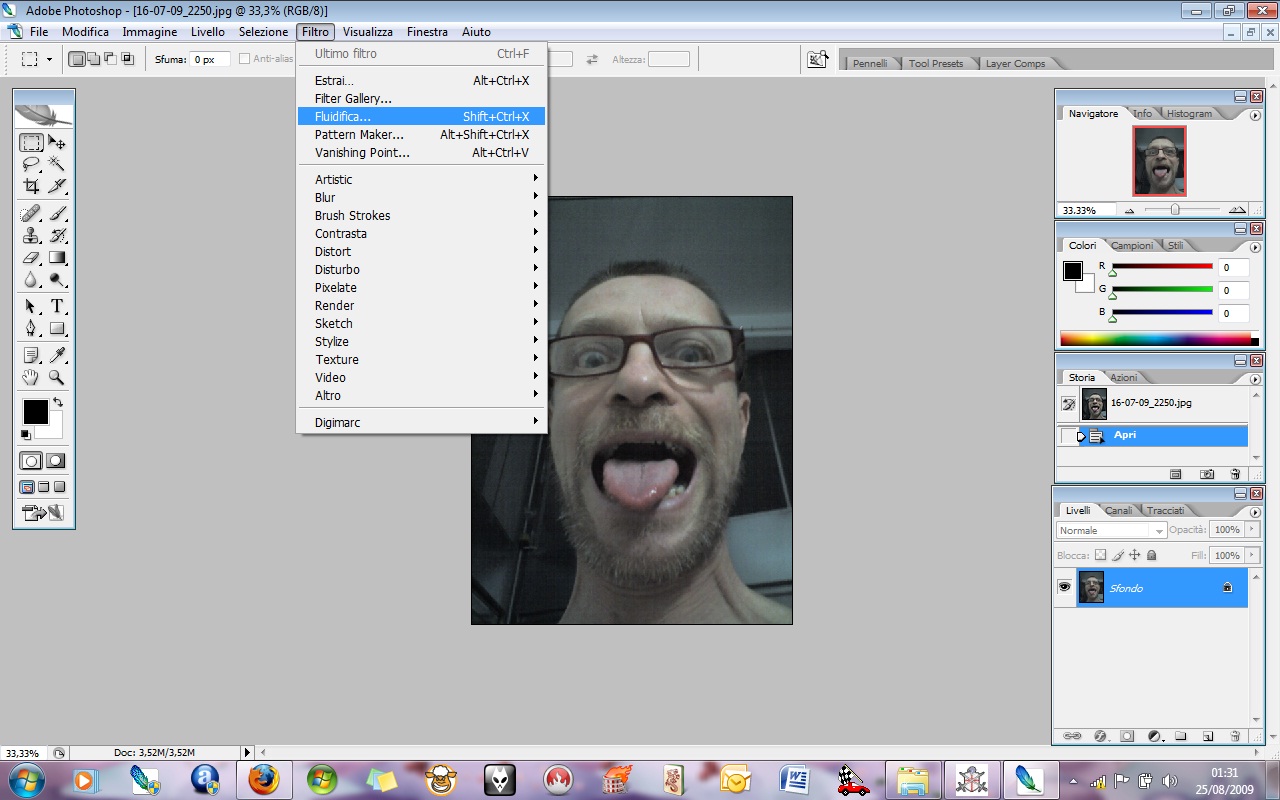Select the Eraser tool
The width and height of the screenshot is (1280, 800).
pyautogui.click(x=31, y=258)
